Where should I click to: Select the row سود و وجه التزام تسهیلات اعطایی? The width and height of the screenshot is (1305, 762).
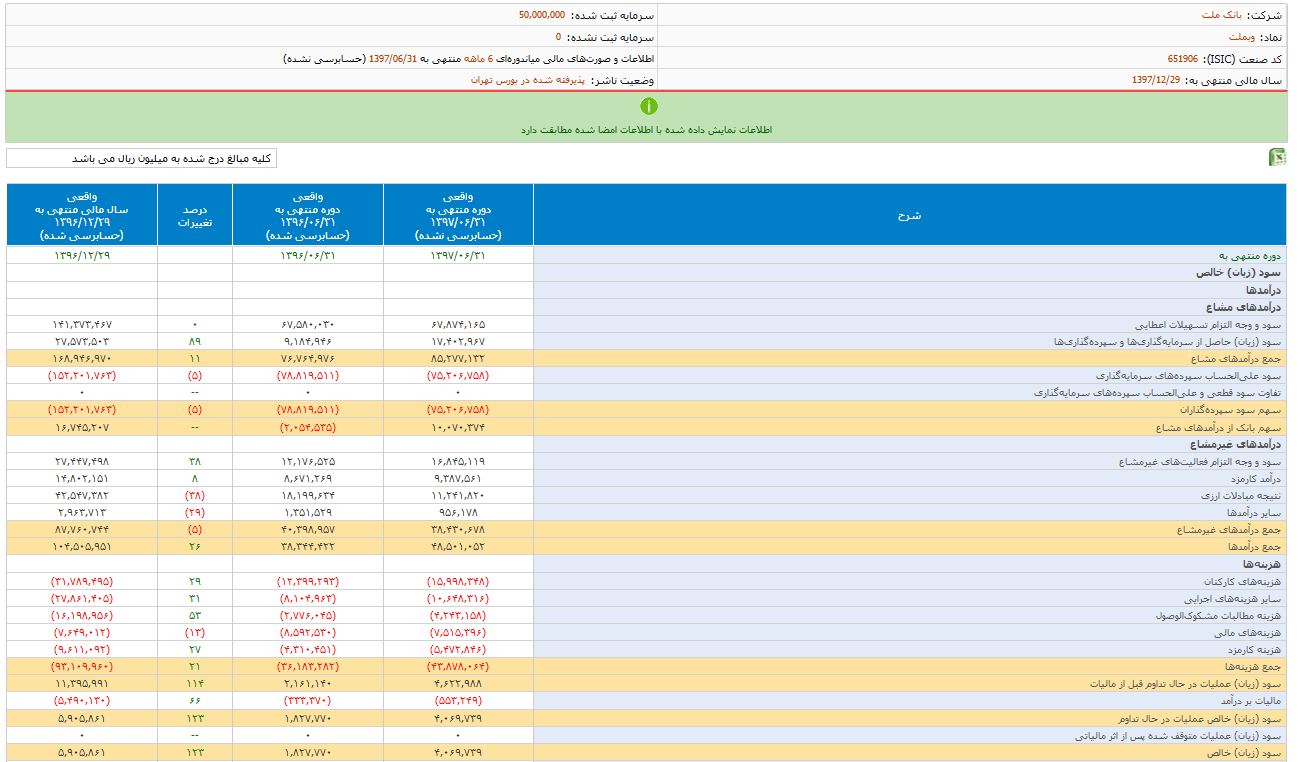tap(646, 325)
